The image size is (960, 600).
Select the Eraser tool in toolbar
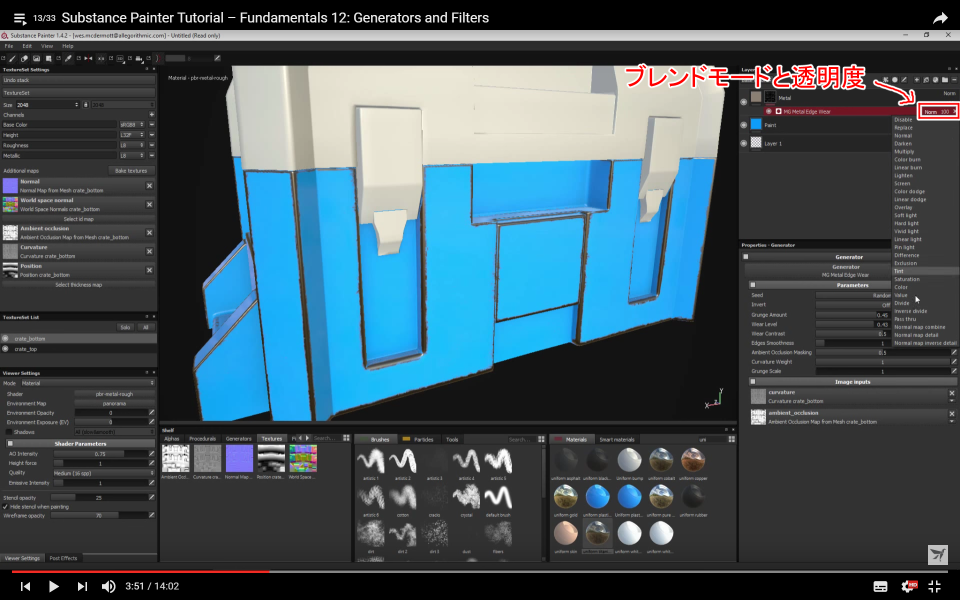tap(24, 58)
